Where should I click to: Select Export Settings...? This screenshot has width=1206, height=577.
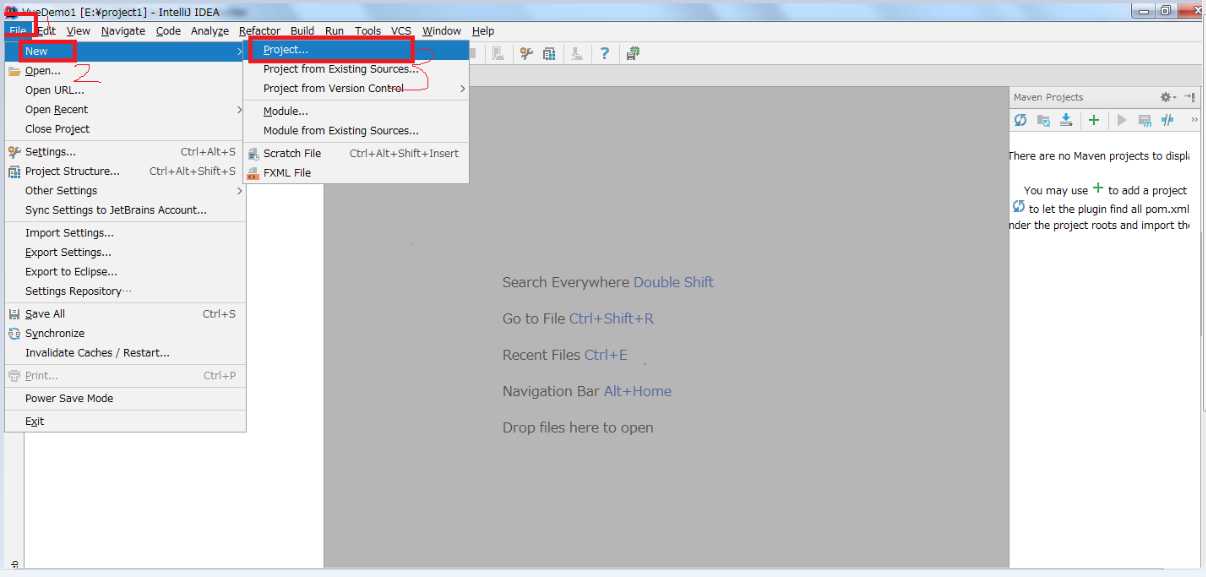(125, 252)
